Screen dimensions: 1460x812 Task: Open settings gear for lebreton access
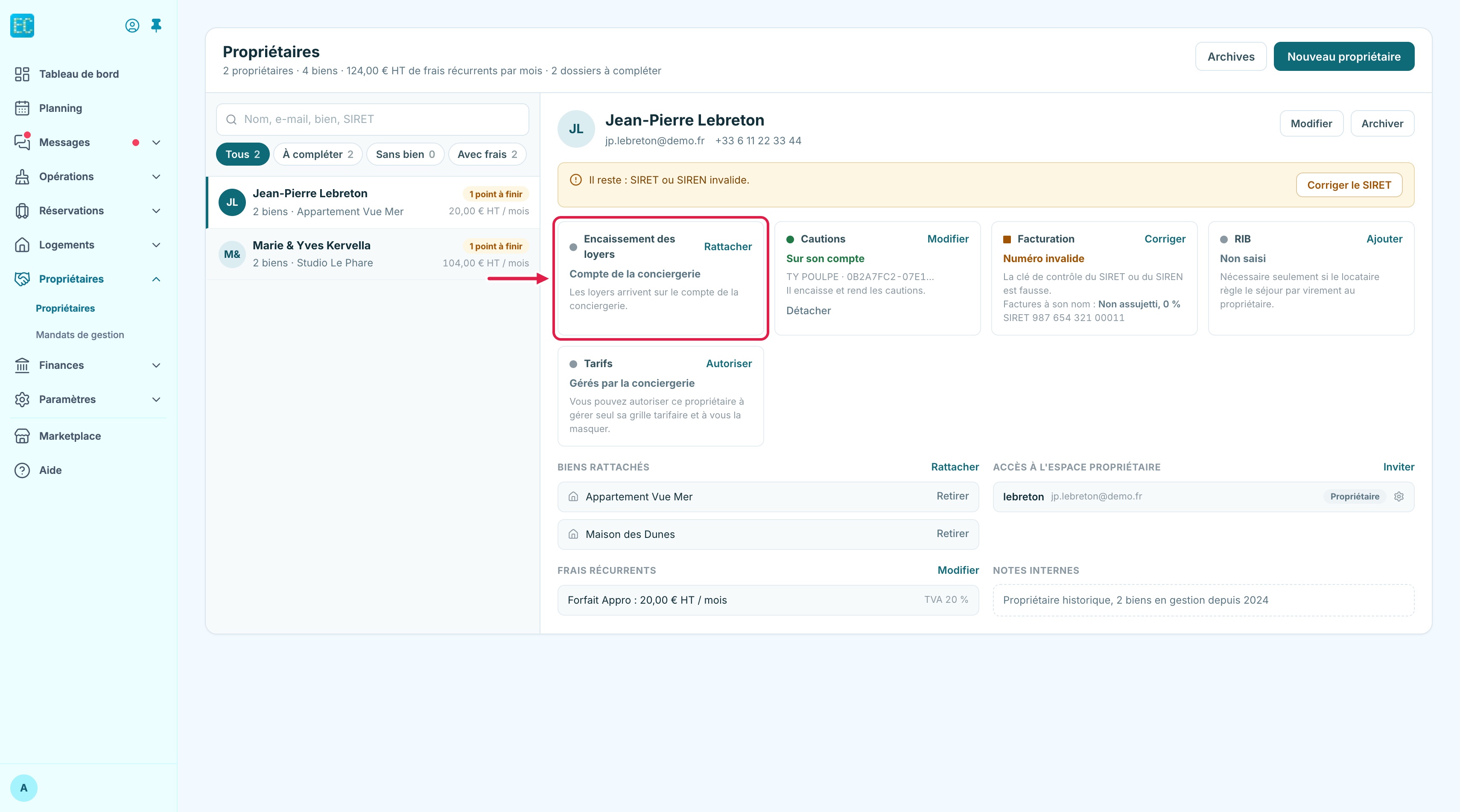pos(1399,497)
